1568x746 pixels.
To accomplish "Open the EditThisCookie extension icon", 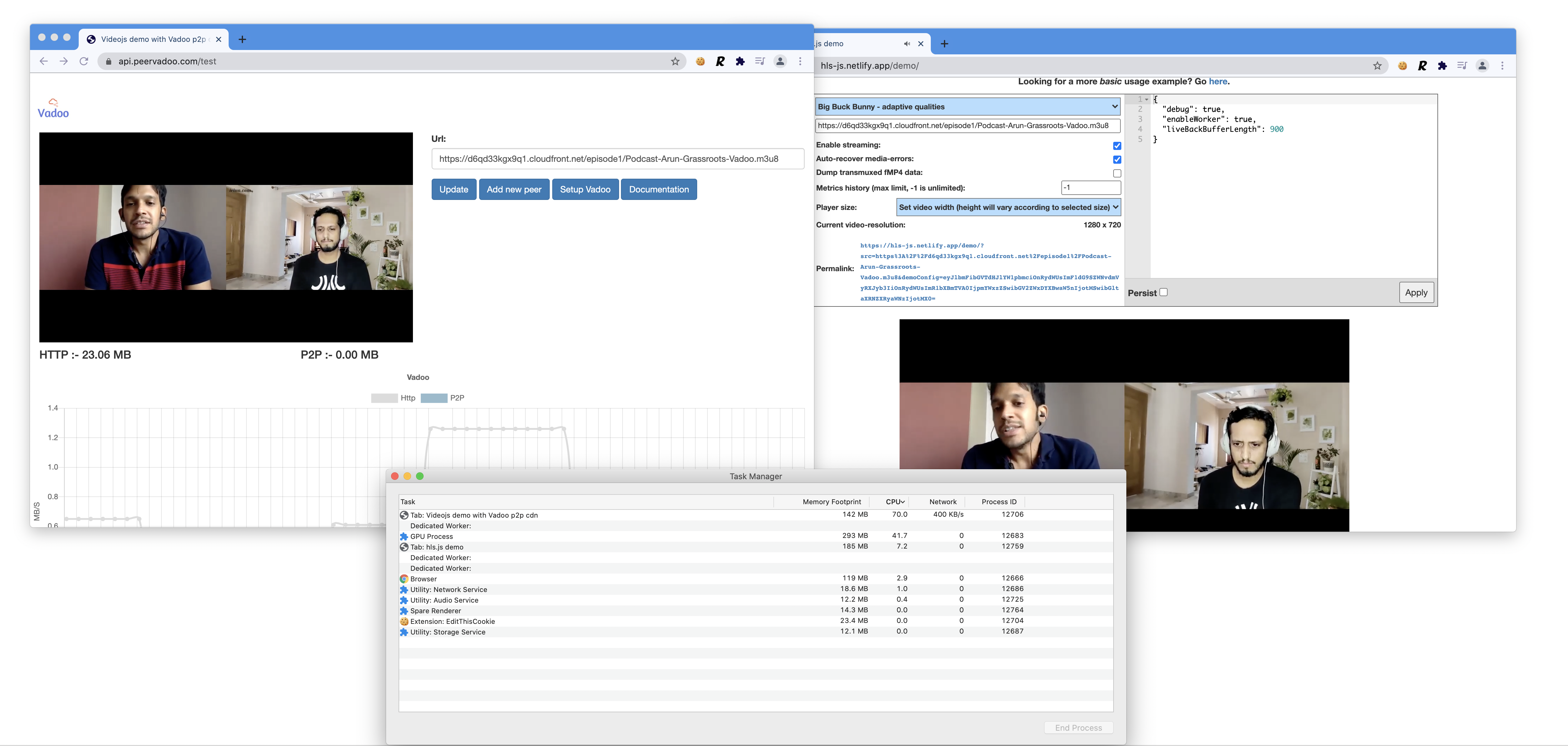I will pyautogui.click(x=699, y=61).
